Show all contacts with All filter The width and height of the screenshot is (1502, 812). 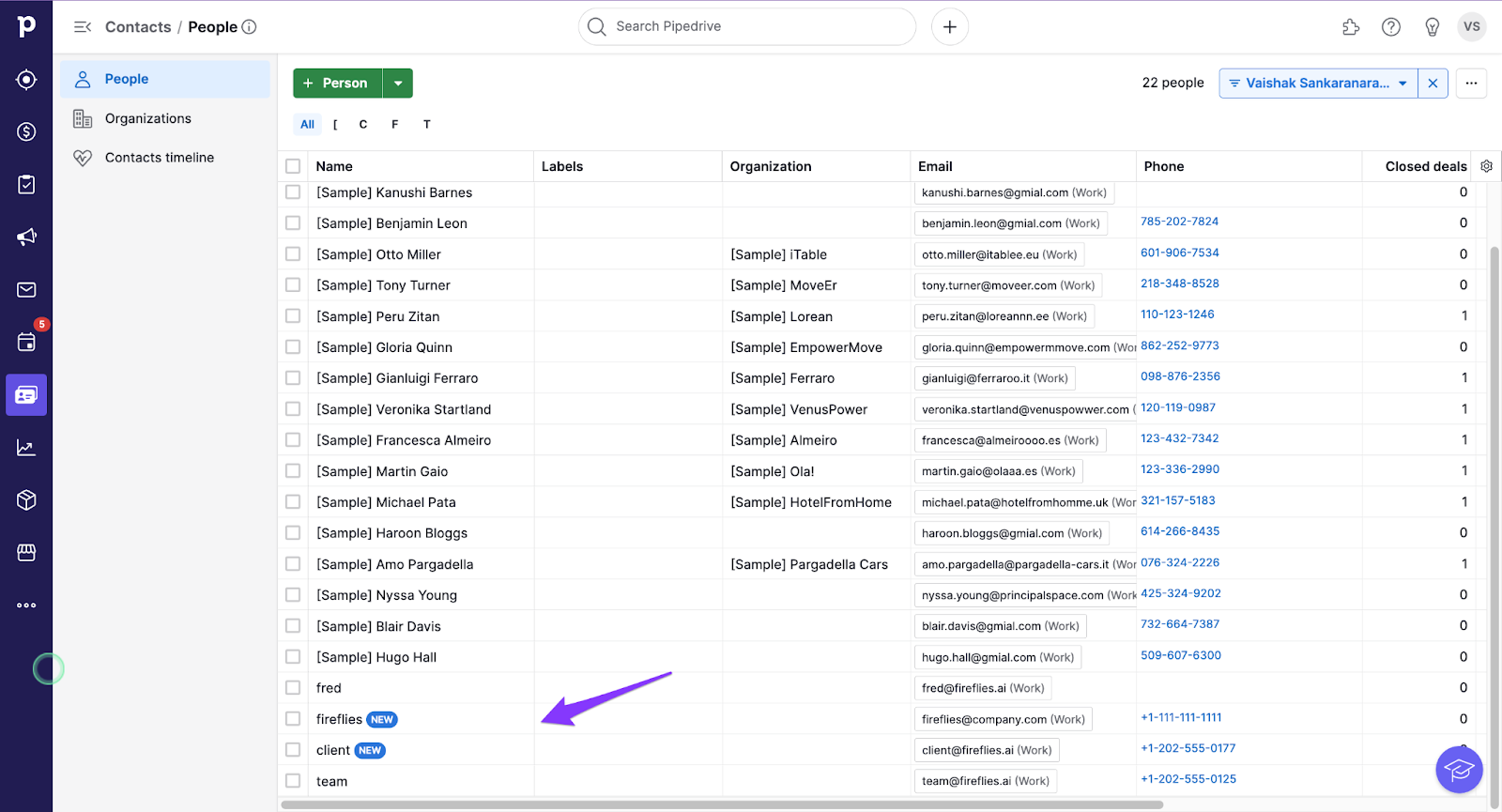point(307,124)
